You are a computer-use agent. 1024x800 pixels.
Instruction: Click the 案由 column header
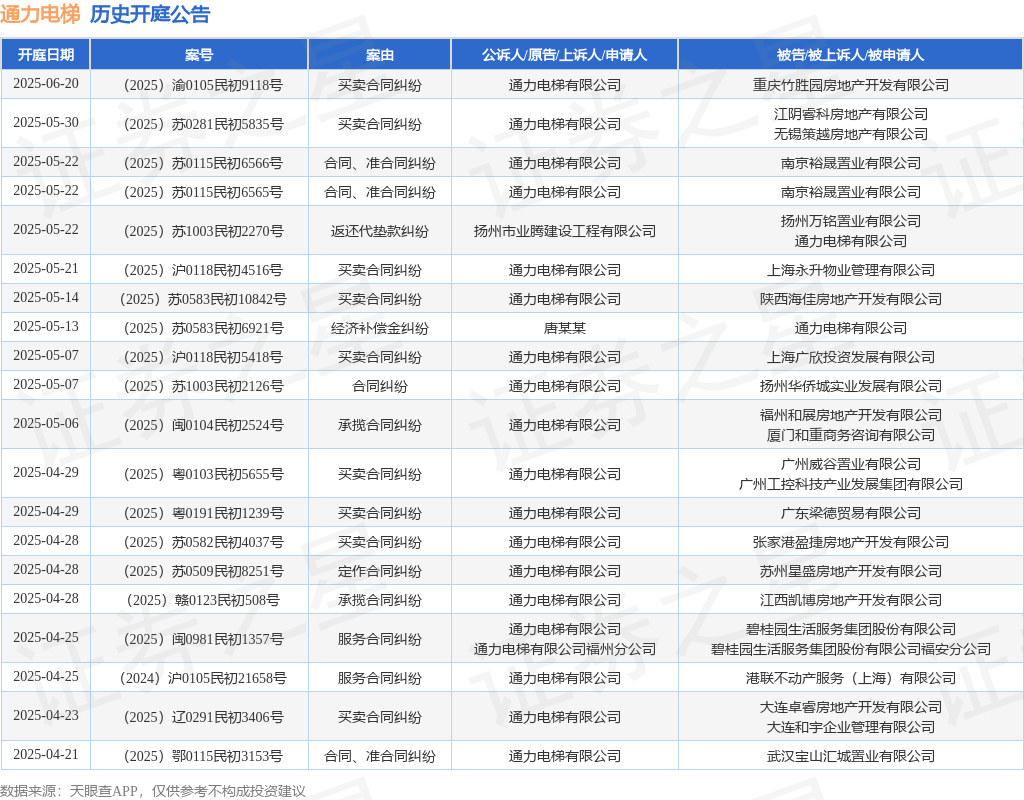[379, 55]
